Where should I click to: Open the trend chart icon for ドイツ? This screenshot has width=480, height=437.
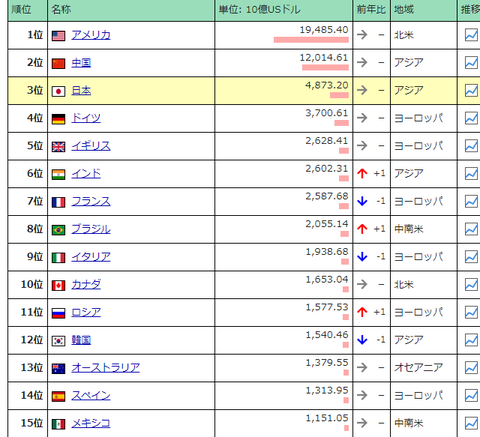[471, 118]
